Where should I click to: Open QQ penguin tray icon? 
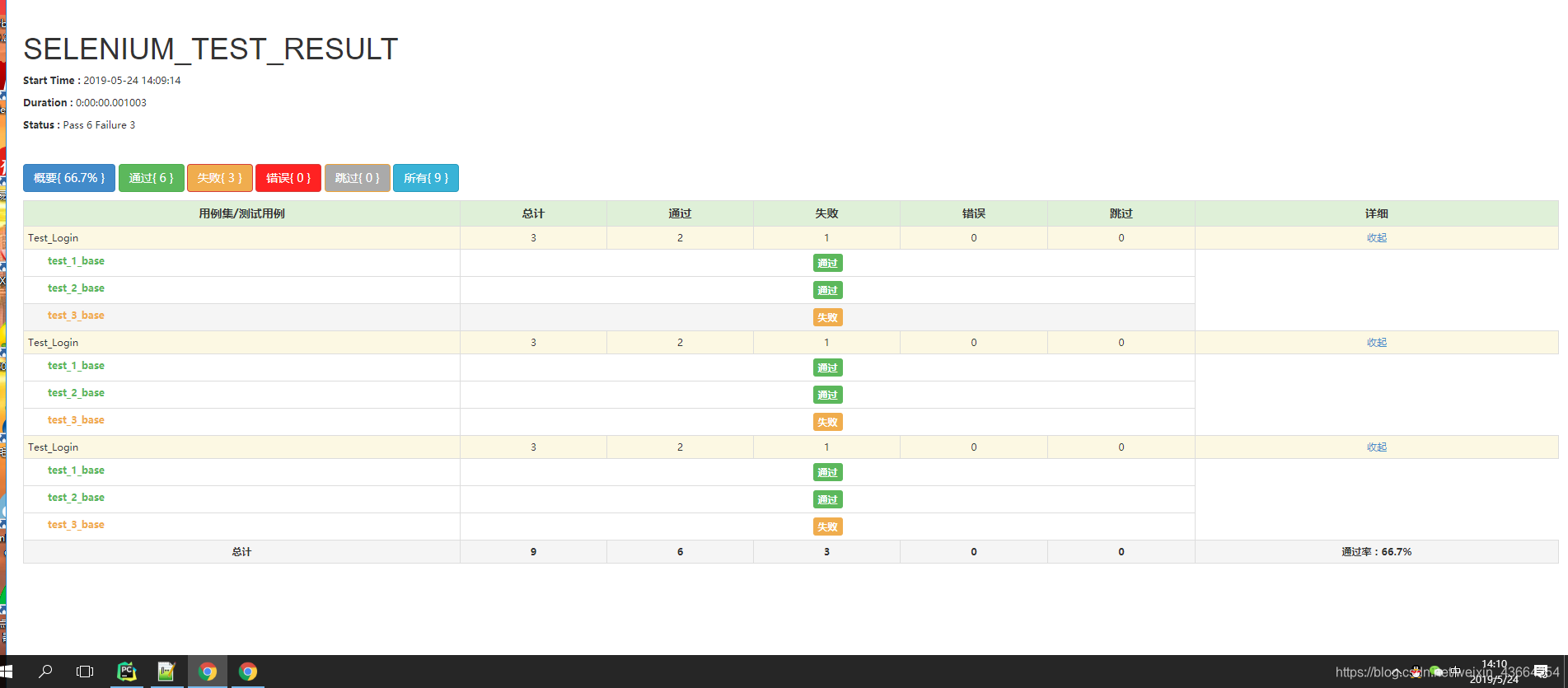point(1416,672)
